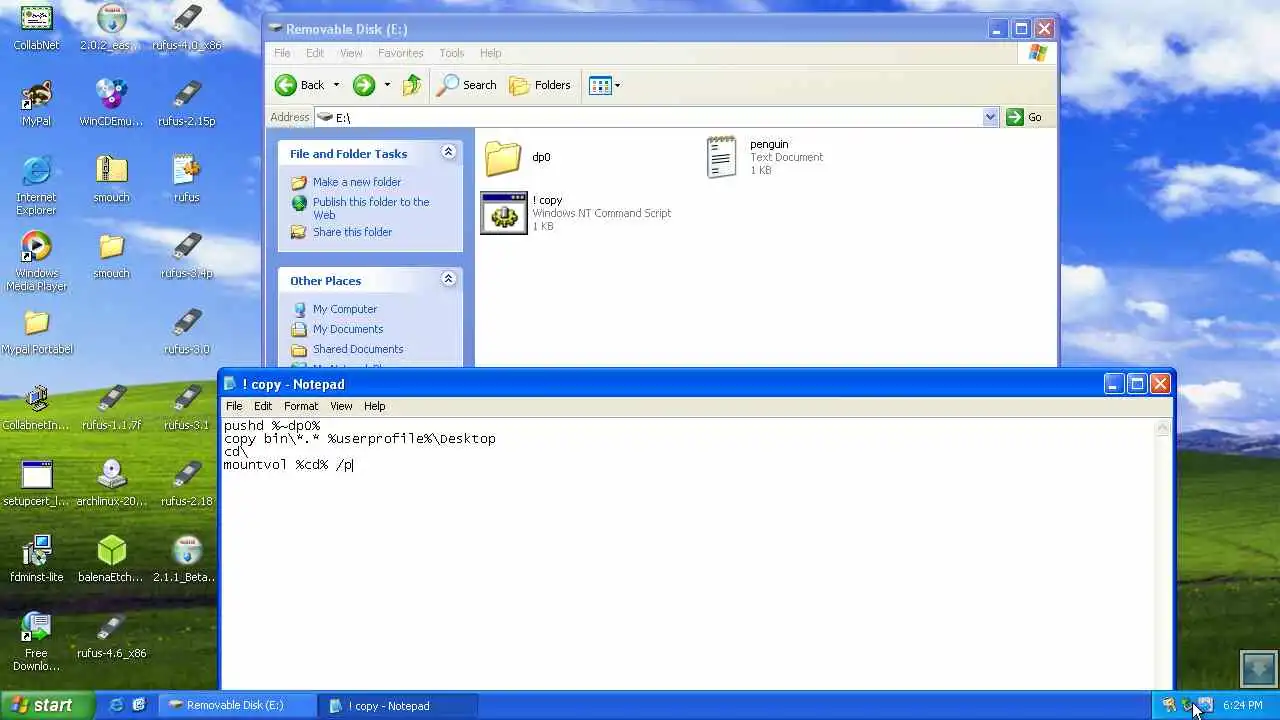Open Explorer's Tools menu

point(452,53)
